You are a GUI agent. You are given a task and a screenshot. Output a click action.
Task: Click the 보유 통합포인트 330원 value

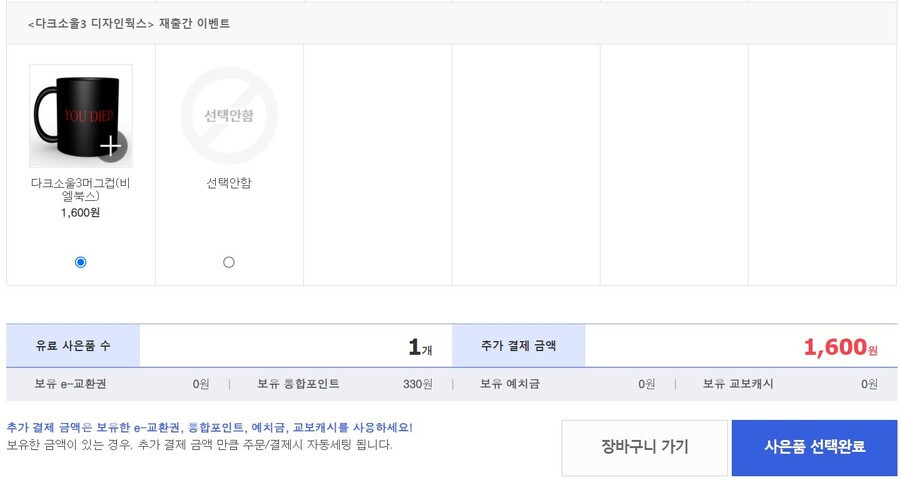coord(417,384)
